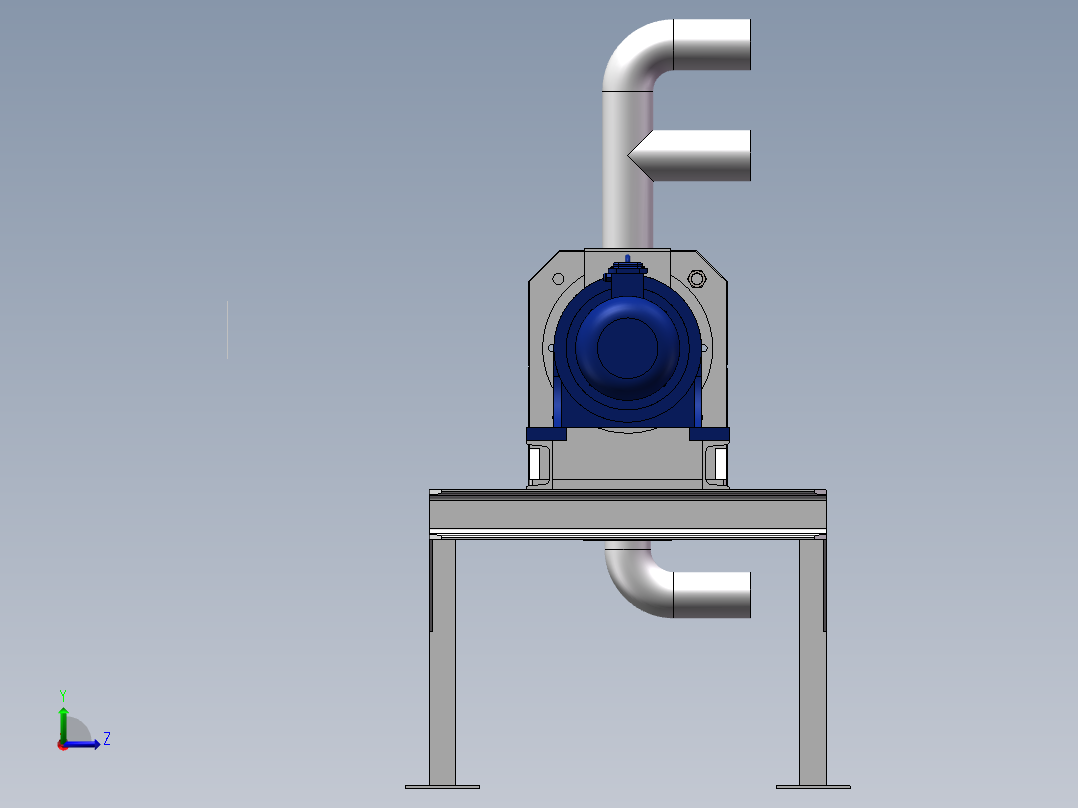Select the hex bolt on the housing

click(x=696, y=279)
